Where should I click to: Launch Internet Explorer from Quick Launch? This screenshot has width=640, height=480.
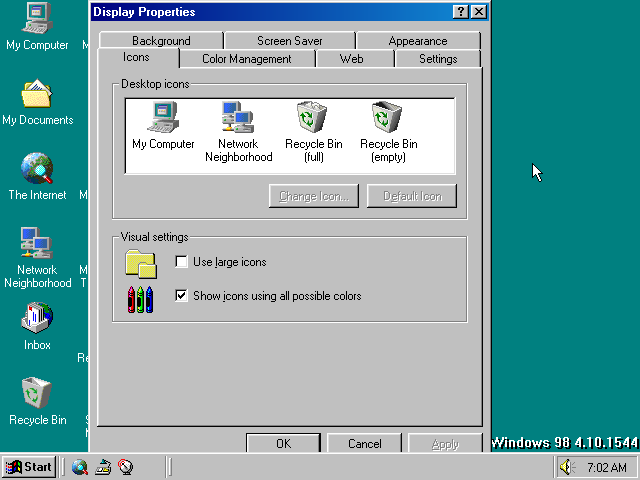(80, 467)
